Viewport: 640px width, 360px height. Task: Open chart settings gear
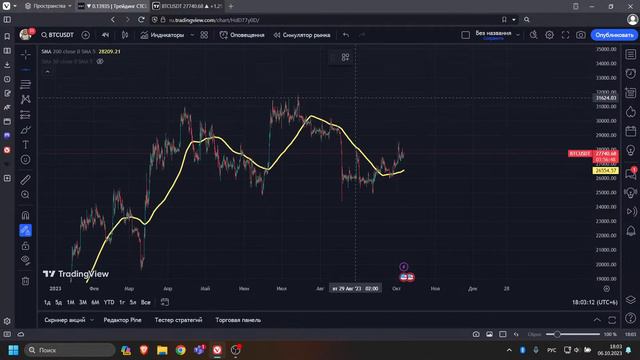[x=549, y=35]
